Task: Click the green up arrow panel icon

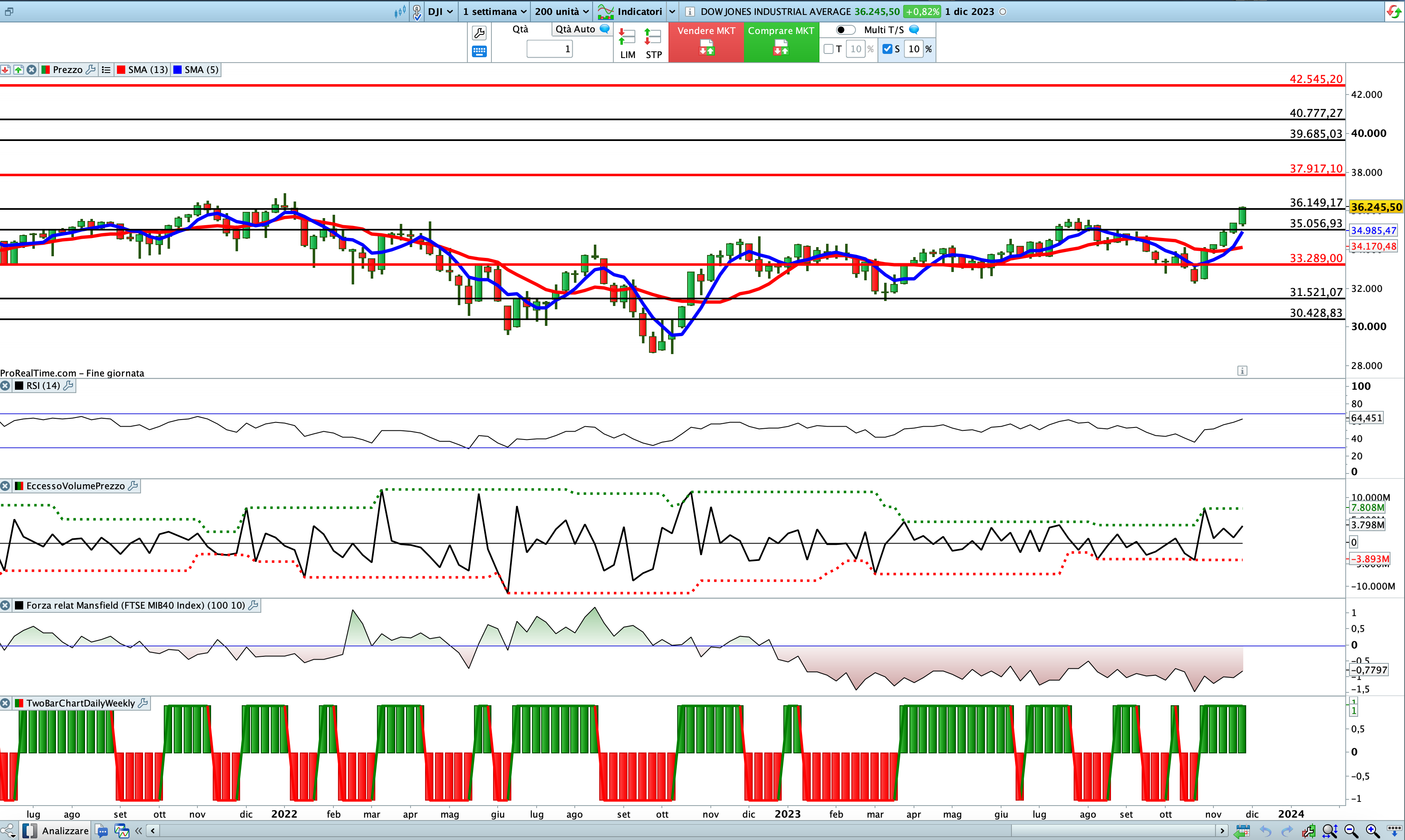Action: 19,70
